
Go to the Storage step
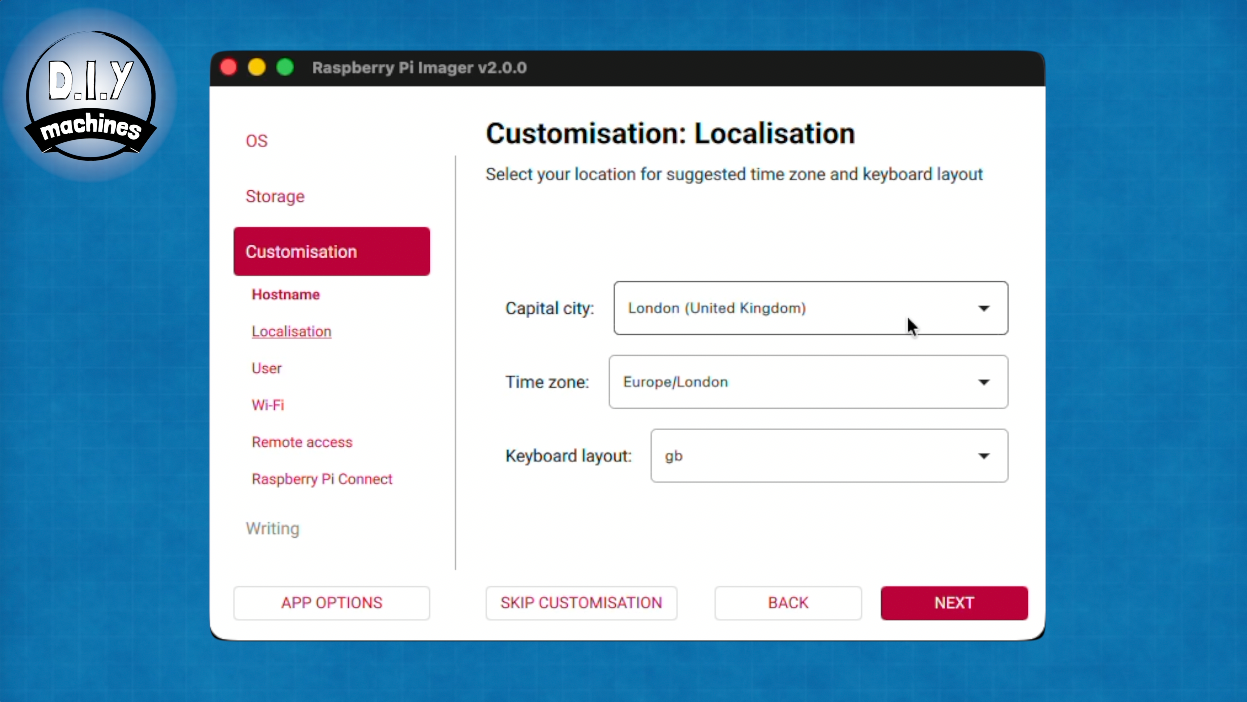275,197
